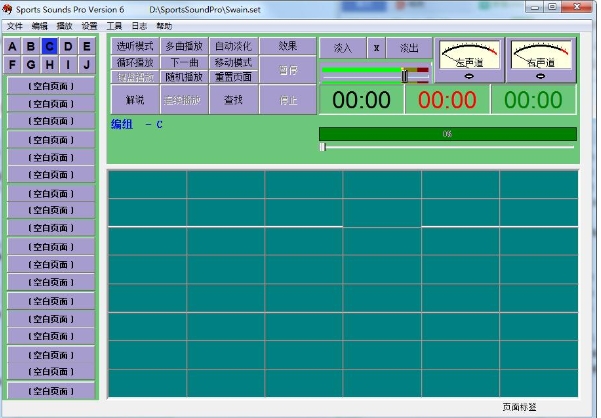The height and width of the screenshot is (418, 601).
Task: Open the 设置 menu
Action: click(89, 26)
